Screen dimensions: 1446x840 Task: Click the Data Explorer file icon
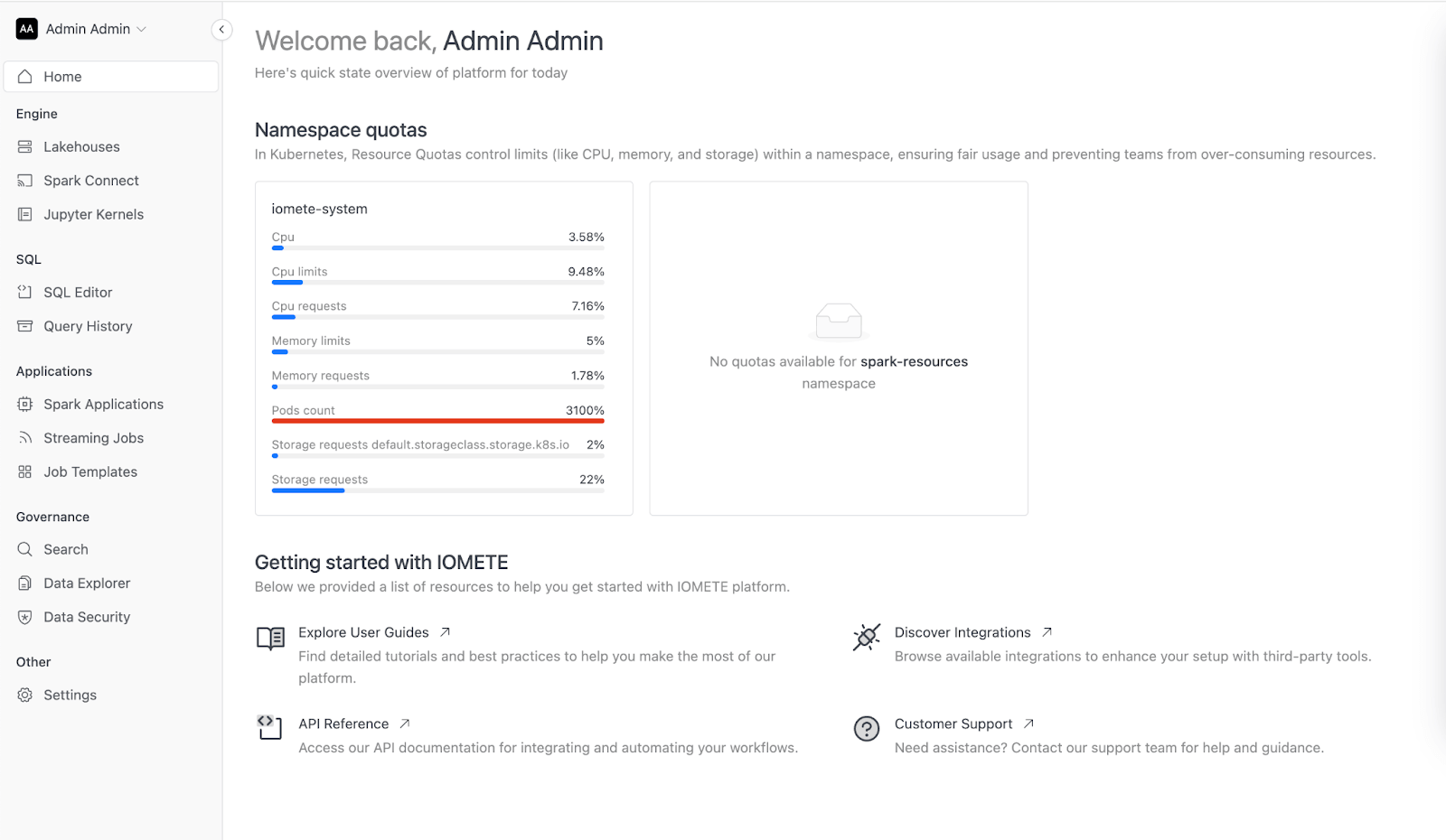coord(25,583)
